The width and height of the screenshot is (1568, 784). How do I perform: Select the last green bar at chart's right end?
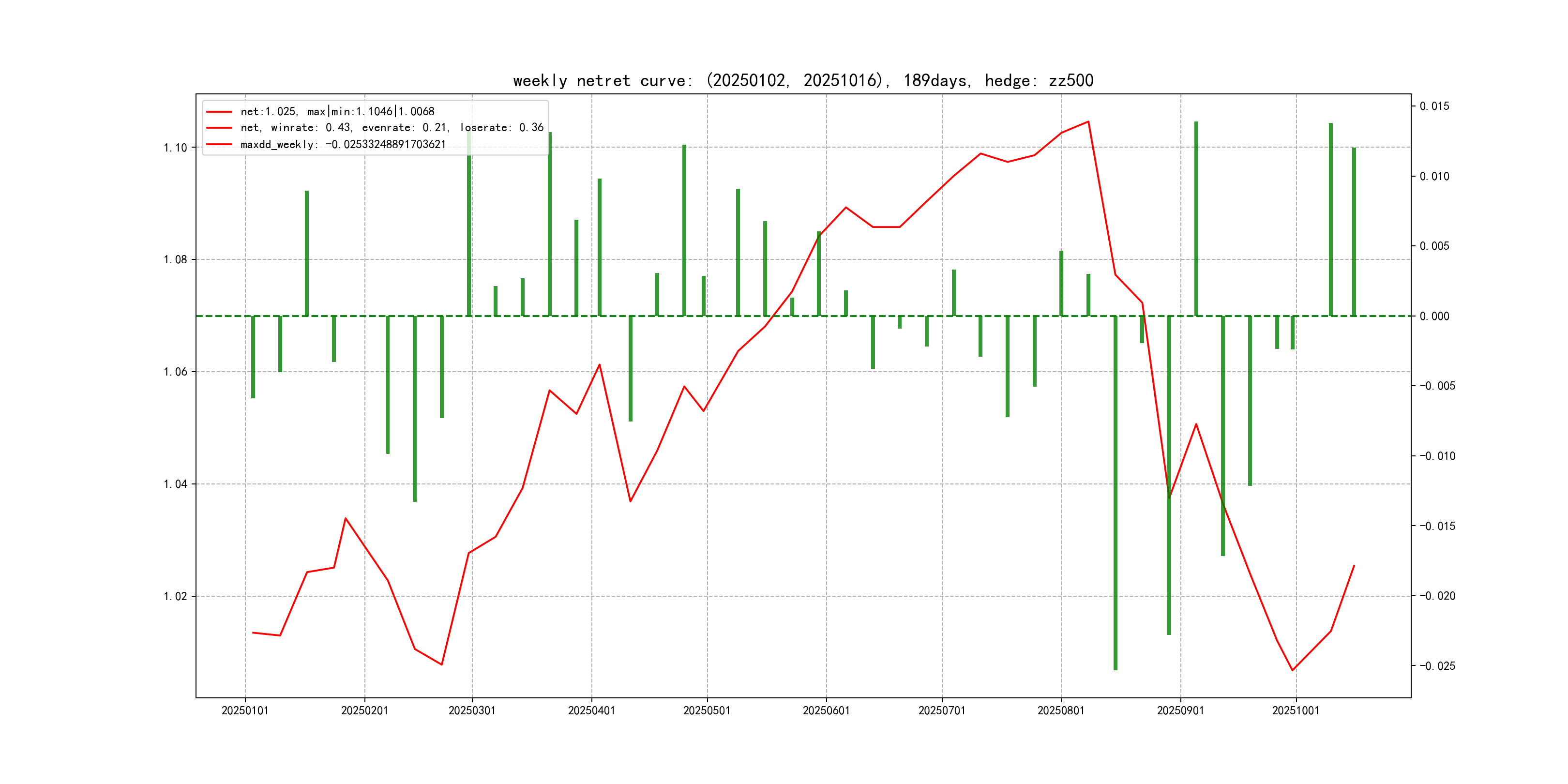point(1354,231)
